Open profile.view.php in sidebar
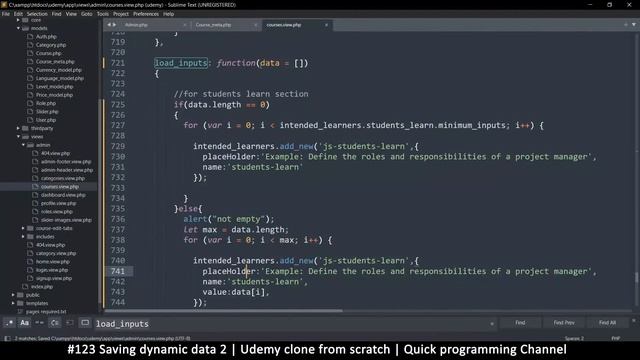 (x=58, y=203)
